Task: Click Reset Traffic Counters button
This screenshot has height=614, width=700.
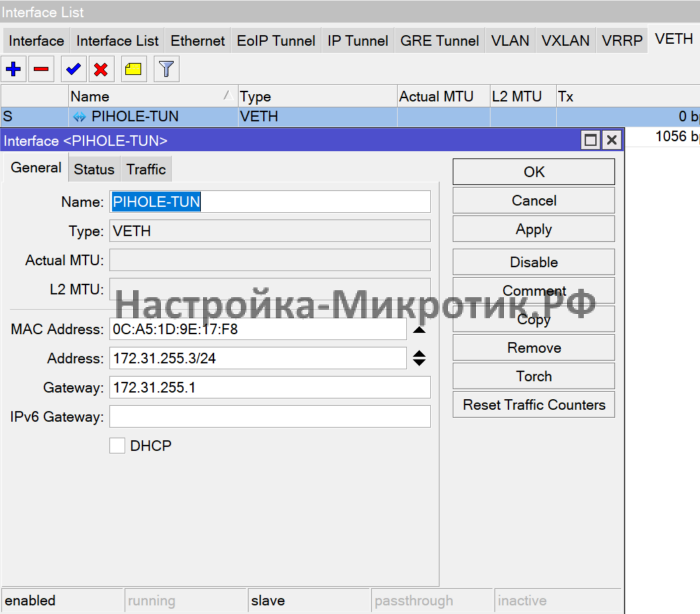Action: pyautogui.click(x=533, y=405)
